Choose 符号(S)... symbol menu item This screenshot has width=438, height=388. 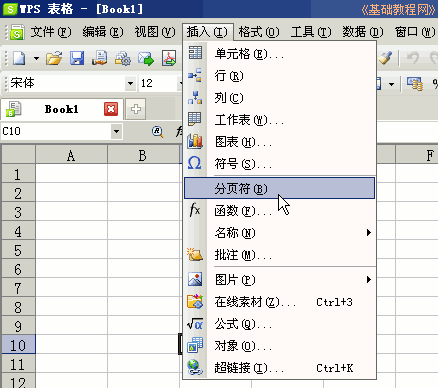click(x=279, y=164)
